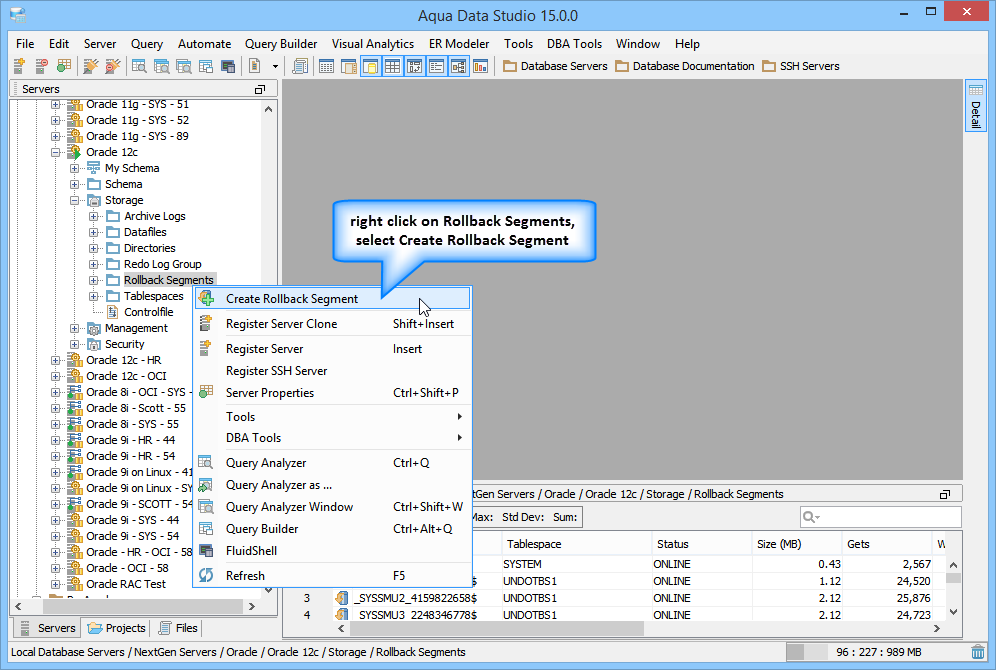Click the side panel window toolbar icon
Image resolution: width=996 pixels, height=670 pixels.
pos(349,65)
